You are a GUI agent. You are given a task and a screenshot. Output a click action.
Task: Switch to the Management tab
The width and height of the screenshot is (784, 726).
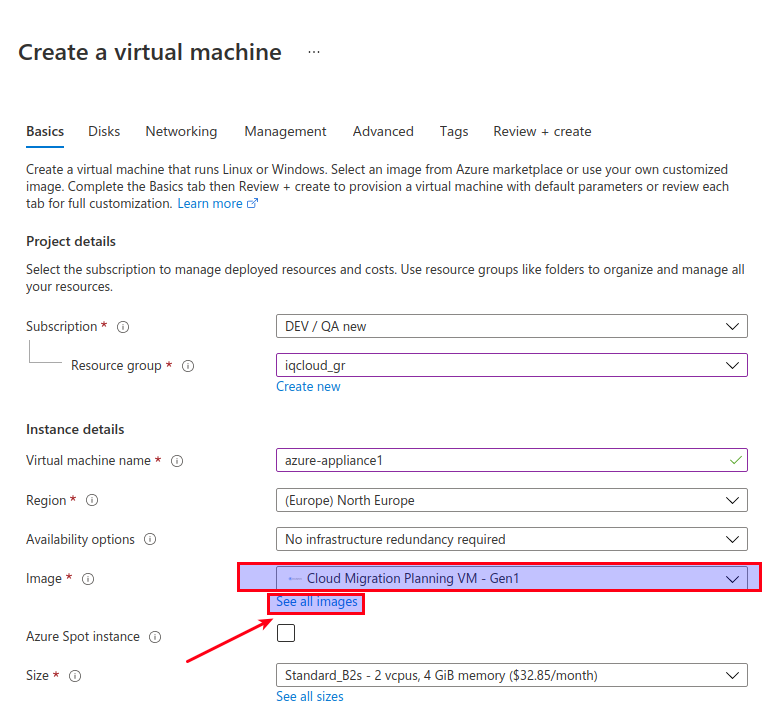pos(285,132)
